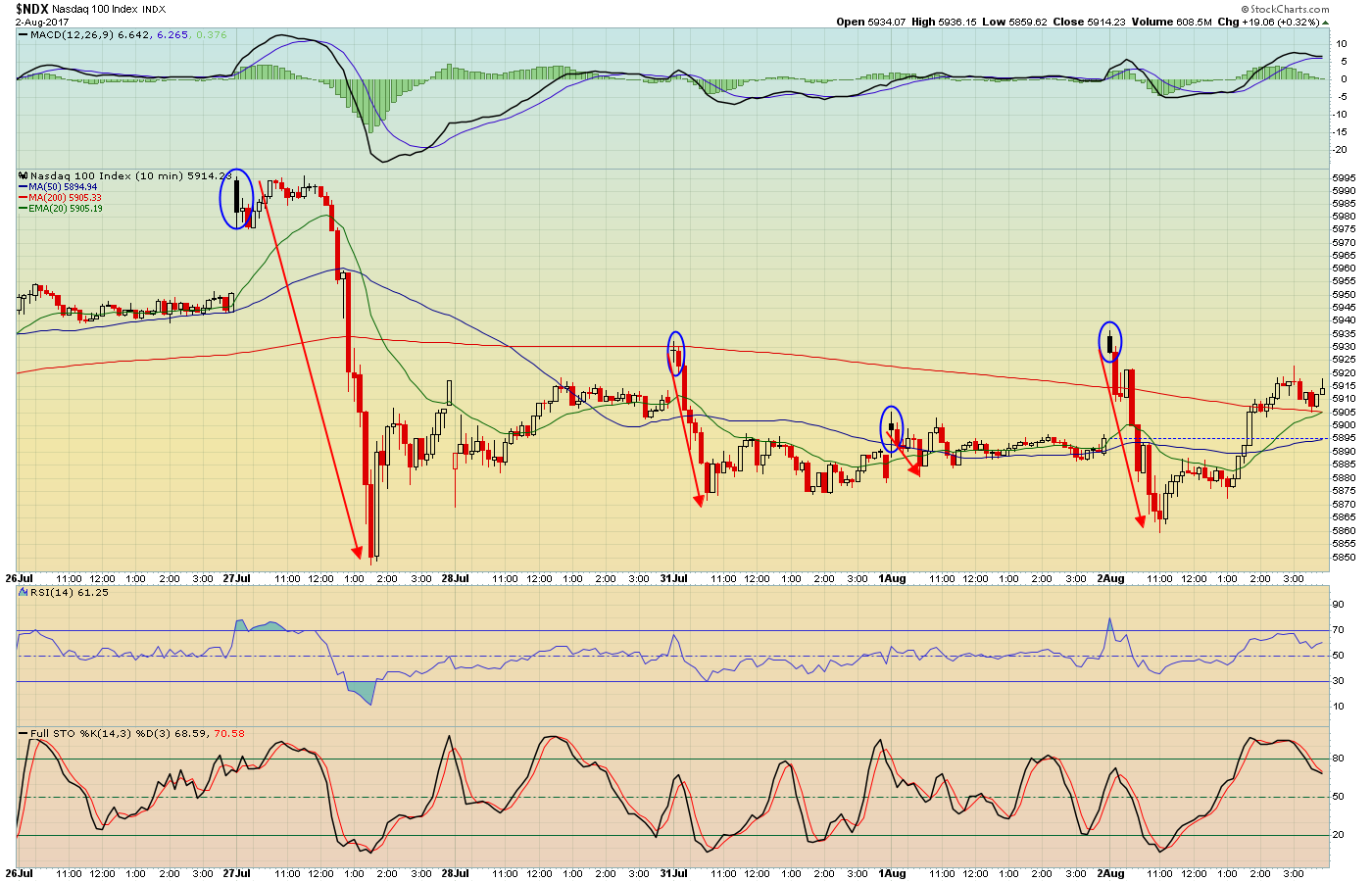Click the green MACD histogram value 0.376
Image resolution: width=1372 pixels, height=882 pixels.
[x=212, y=34]
